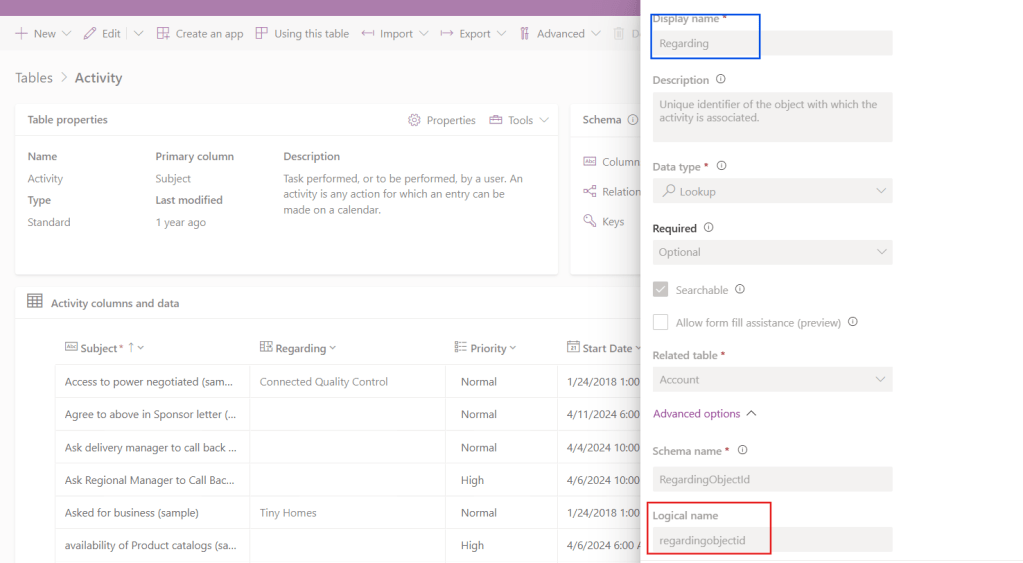Click the Activity columns and data table icon
1023x563 pixels.
[x=35, y=301]
